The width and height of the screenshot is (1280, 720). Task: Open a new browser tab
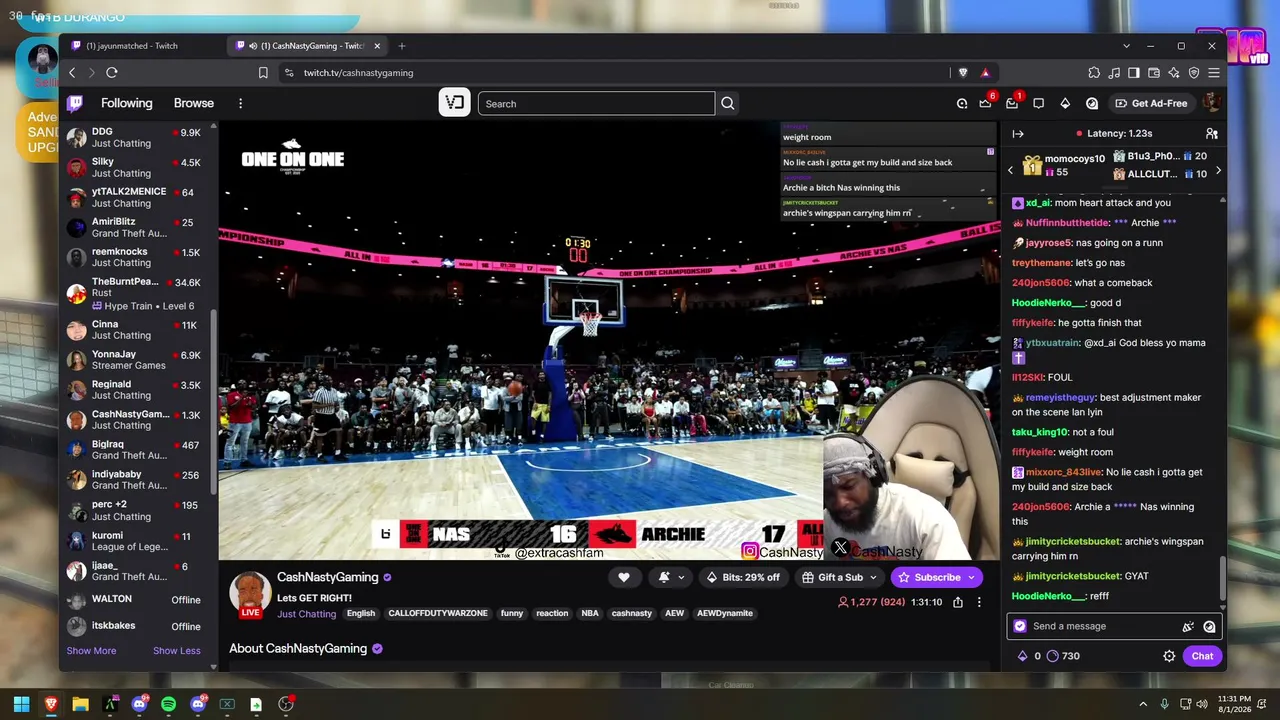point(402,46)
